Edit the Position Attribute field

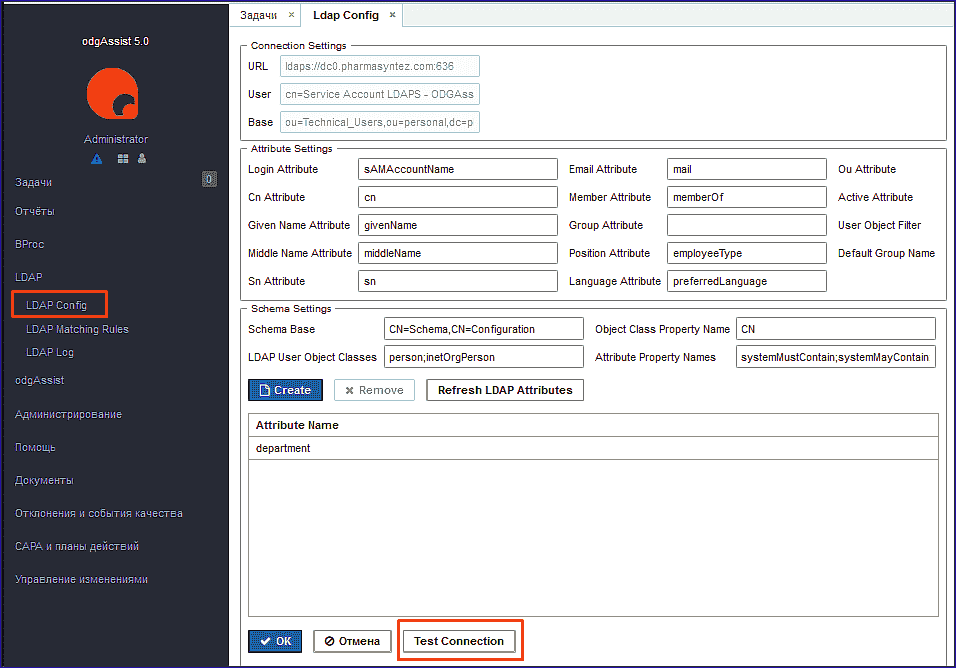click(747, 254)
